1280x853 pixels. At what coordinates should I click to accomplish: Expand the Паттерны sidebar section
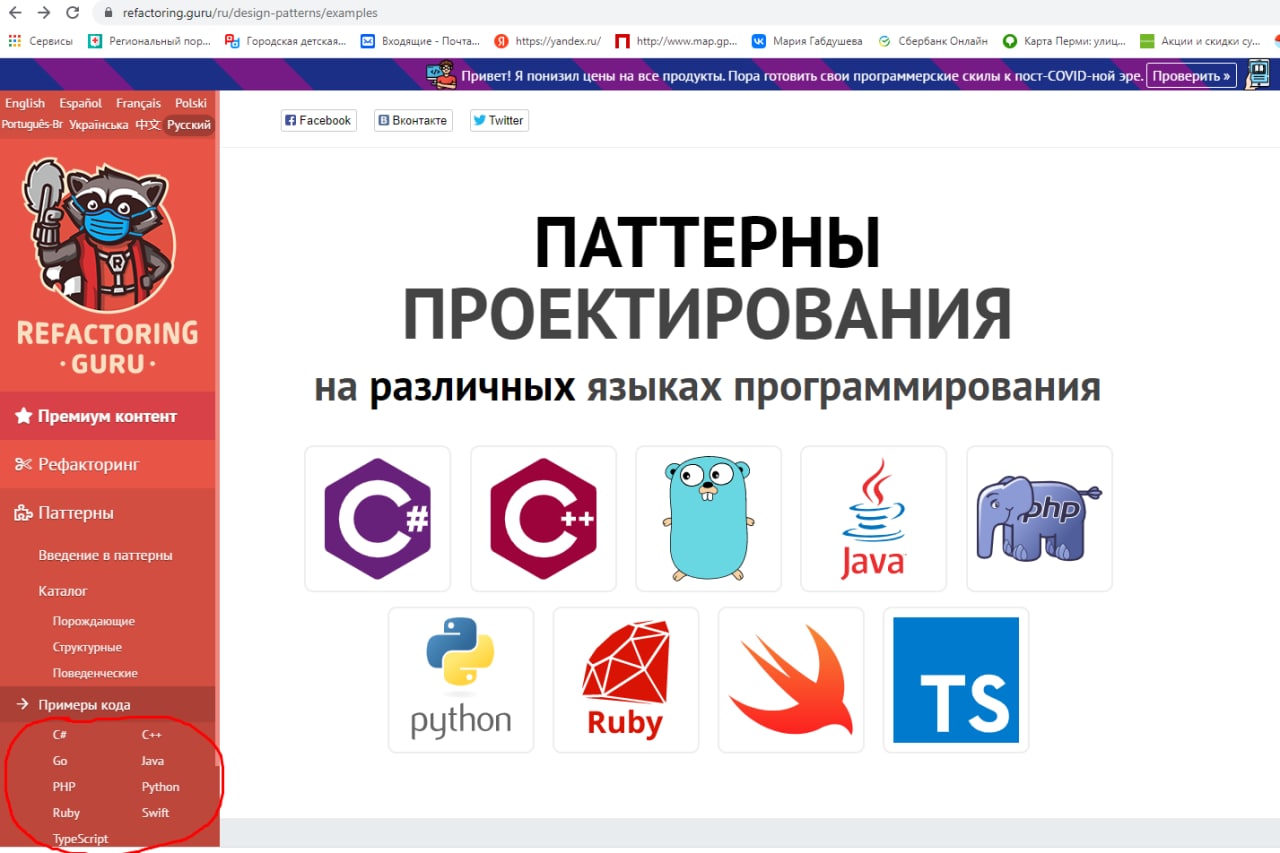point(107,513)
